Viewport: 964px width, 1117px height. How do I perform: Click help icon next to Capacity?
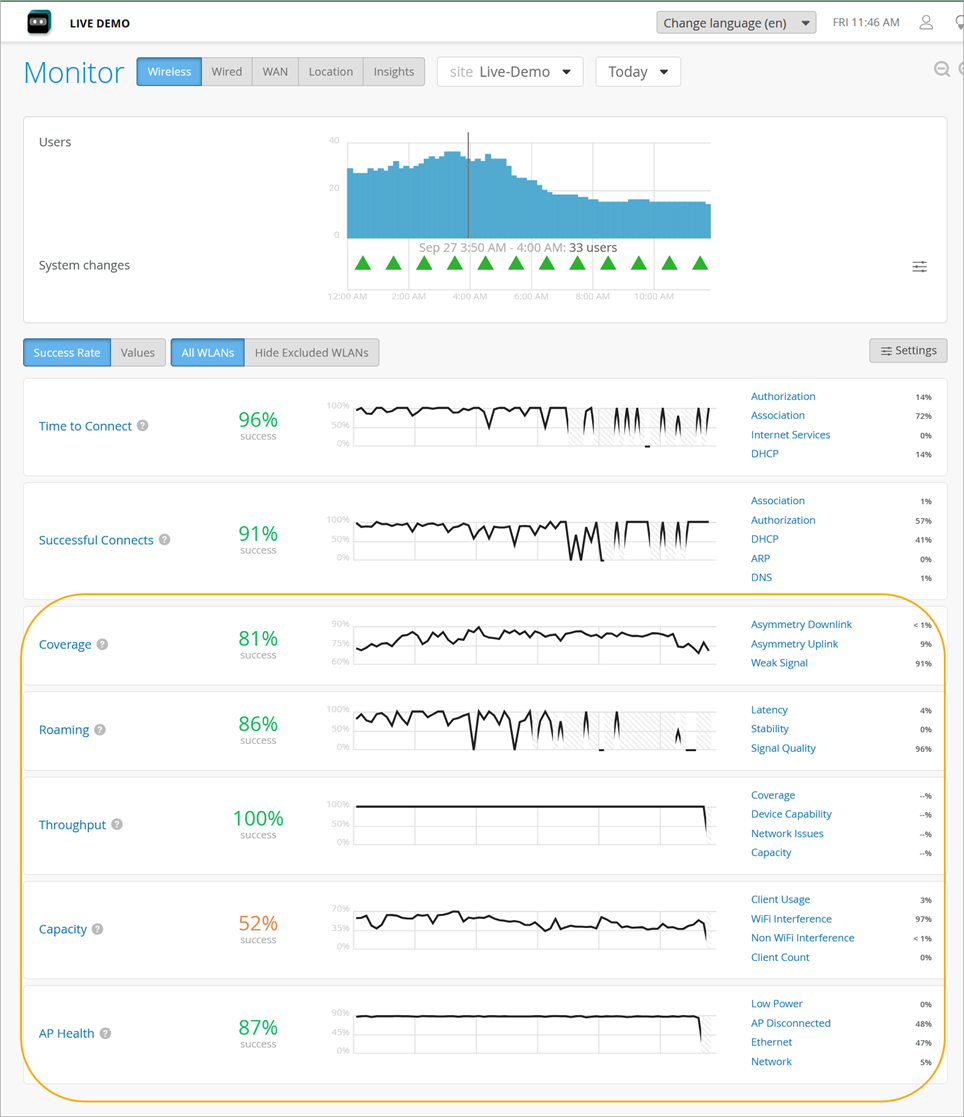point(98,929)
